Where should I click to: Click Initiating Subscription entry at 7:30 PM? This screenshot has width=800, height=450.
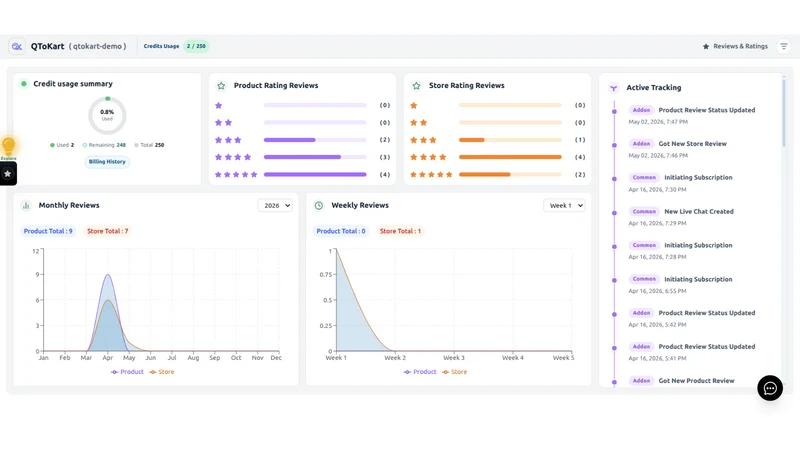[698, 178]
